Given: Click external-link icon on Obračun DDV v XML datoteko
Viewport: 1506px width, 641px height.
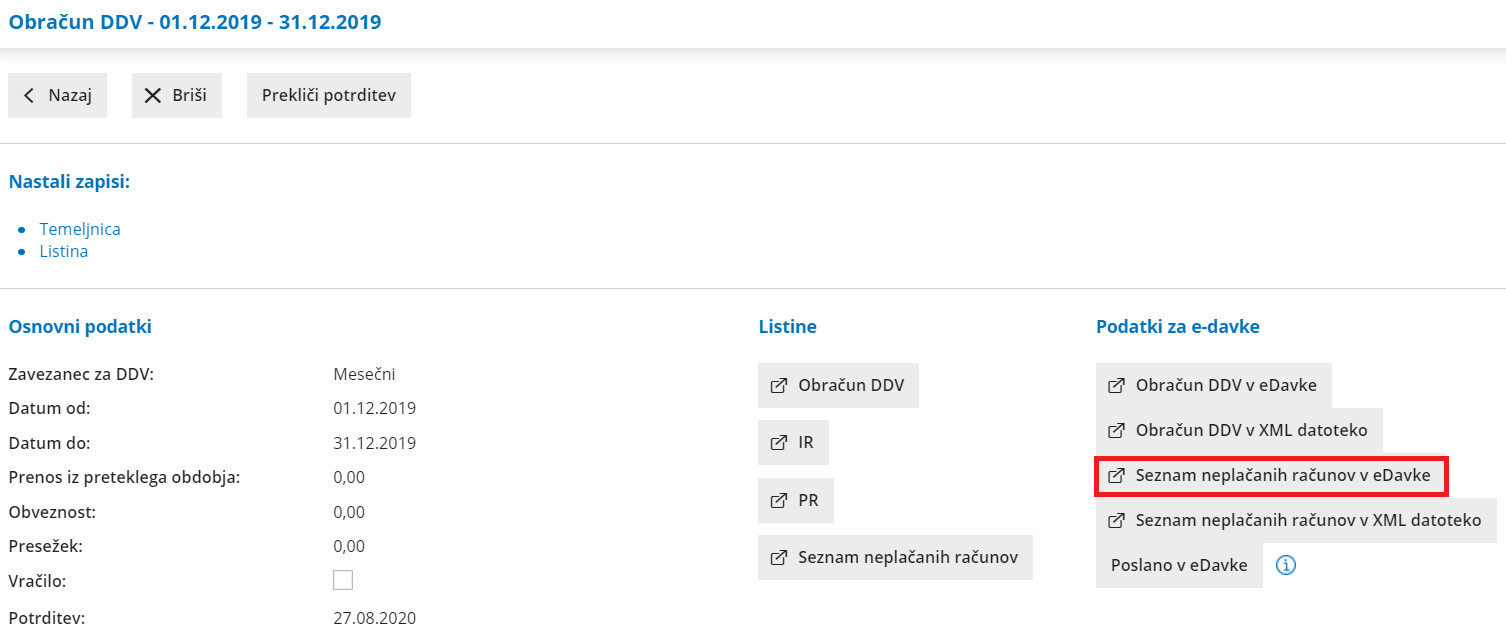Looking at the screenshot, I should pos(1117,431).
